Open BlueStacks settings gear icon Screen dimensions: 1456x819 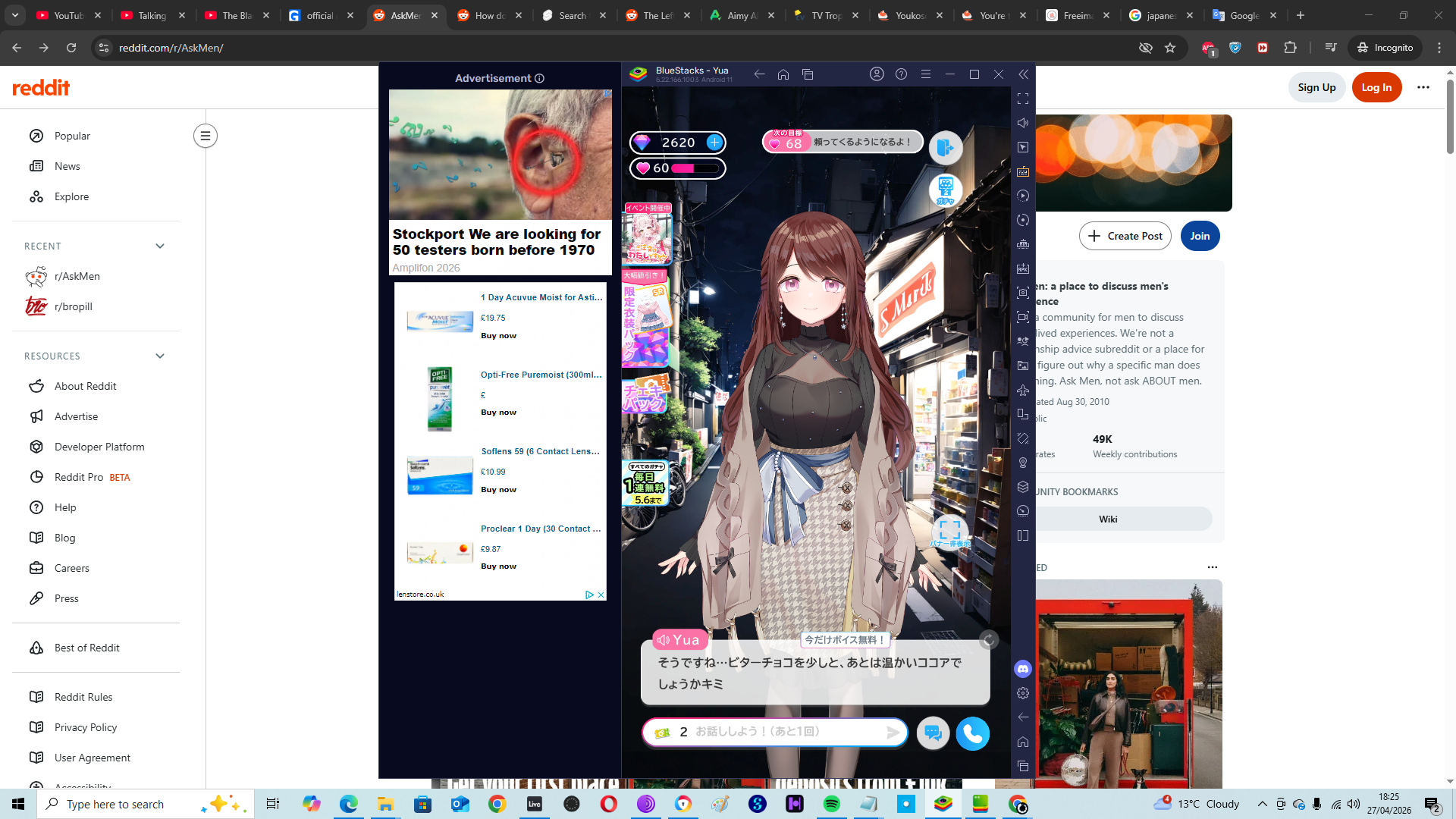coord(1023,693)
